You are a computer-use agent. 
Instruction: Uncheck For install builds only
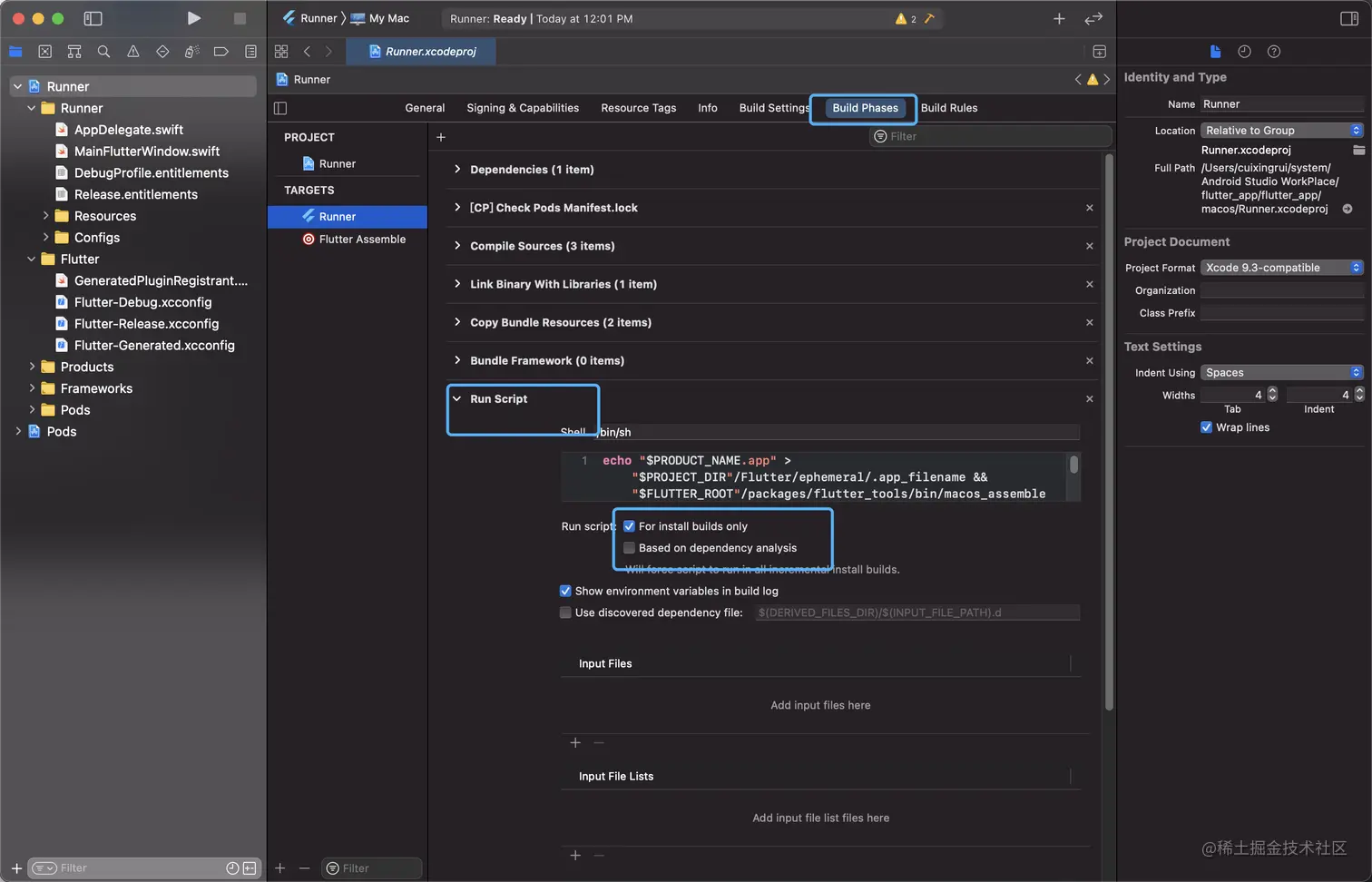[x=629, y=526]
